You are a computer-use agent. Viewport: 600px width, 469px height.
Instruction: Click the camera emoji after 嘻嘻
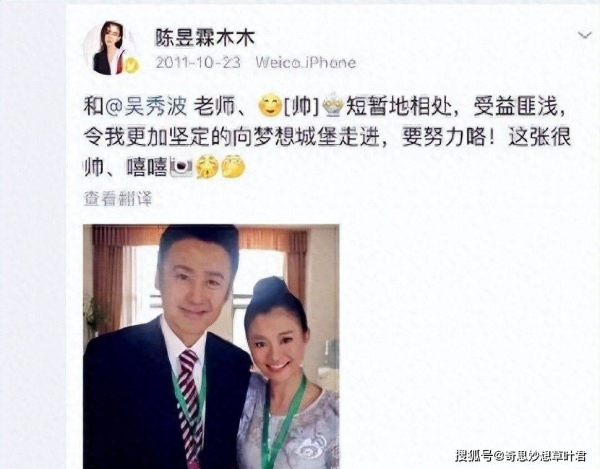pos(181,167)
